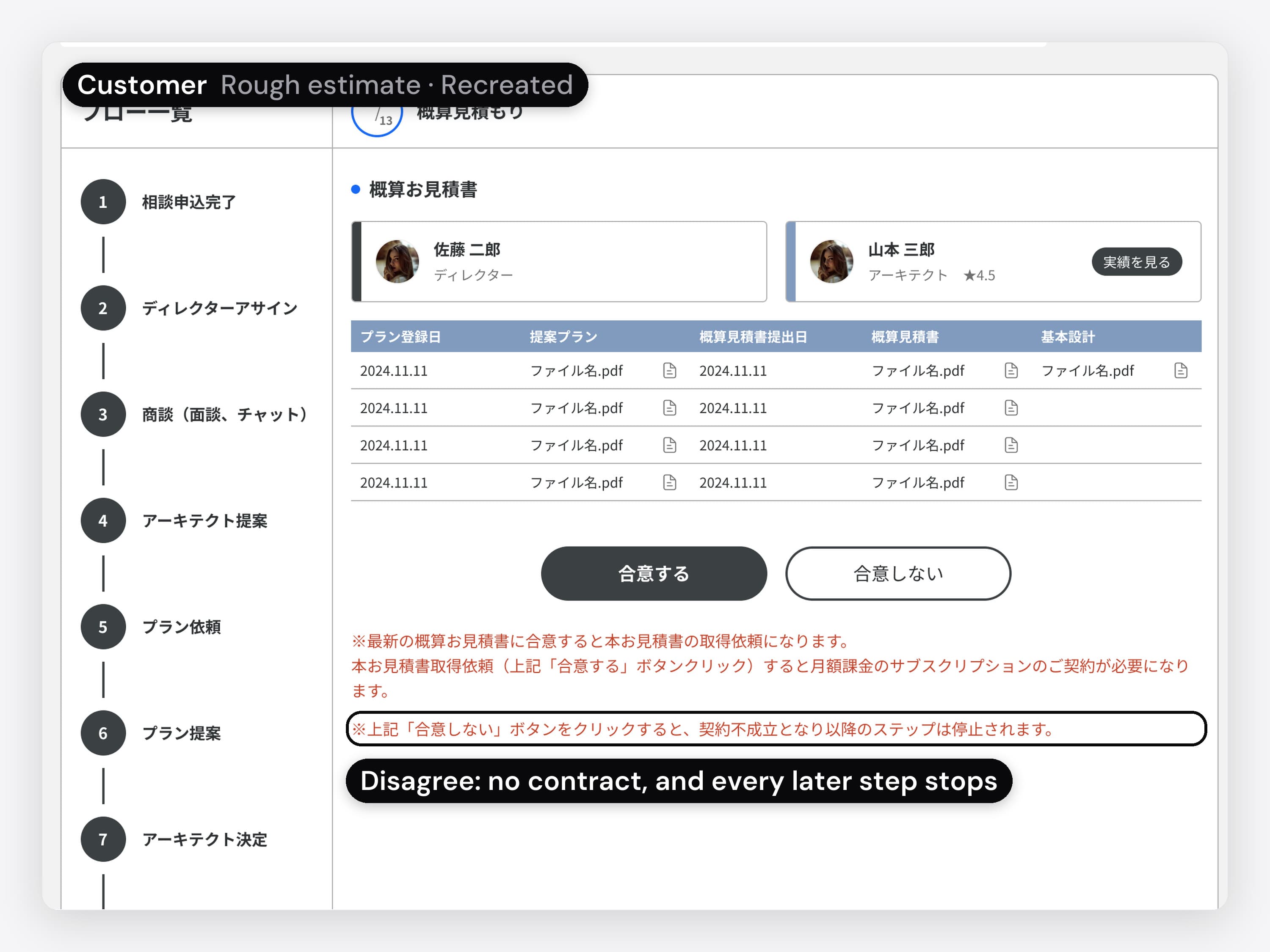Click 山本 三郎 architect avatar
Image resolution: width=1270 pixels, height=952 pixels.
click(x=831, y=261)
